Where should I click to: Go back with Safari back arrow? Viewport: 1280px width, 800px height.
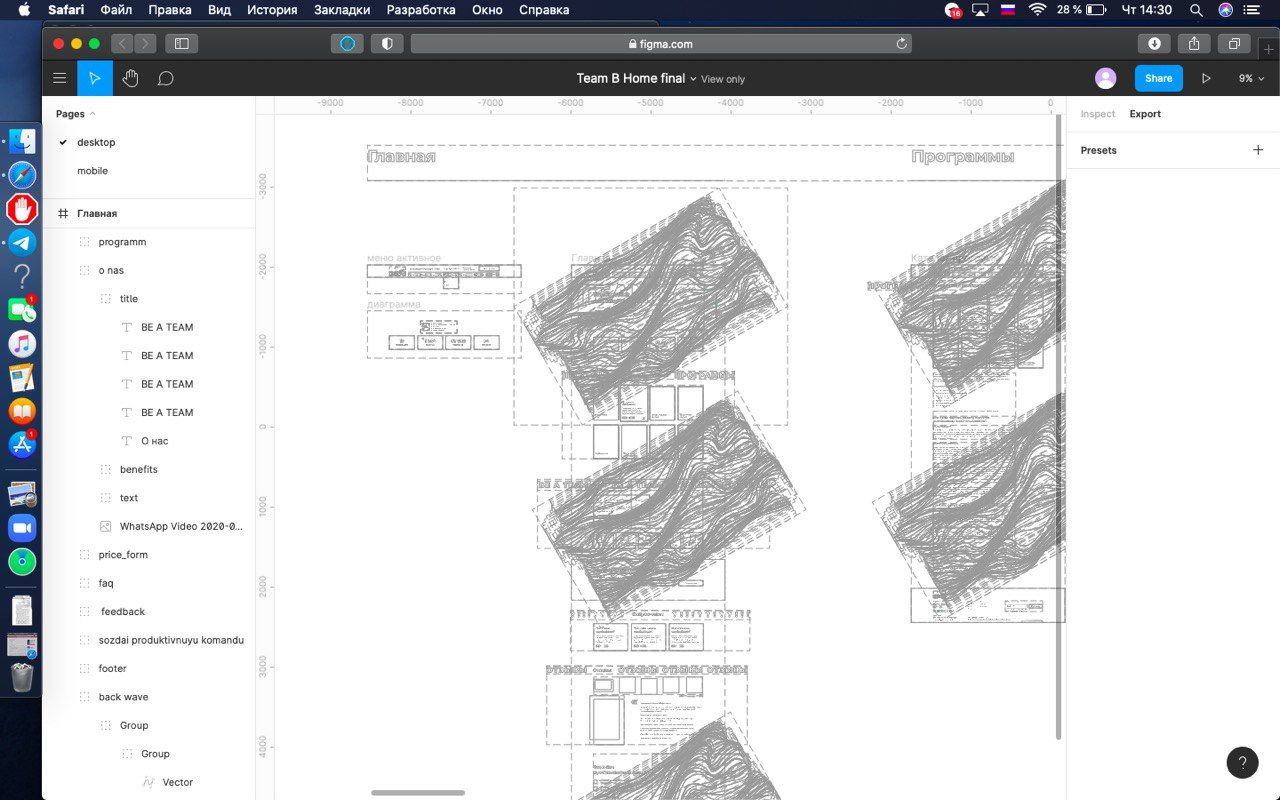pyautogui.click(x=122, y=43)
